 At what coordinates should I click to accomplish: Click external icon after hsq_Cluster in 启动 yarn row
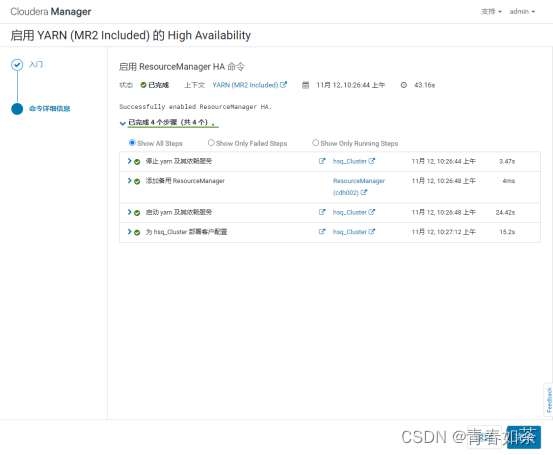(x=372, y=212)
